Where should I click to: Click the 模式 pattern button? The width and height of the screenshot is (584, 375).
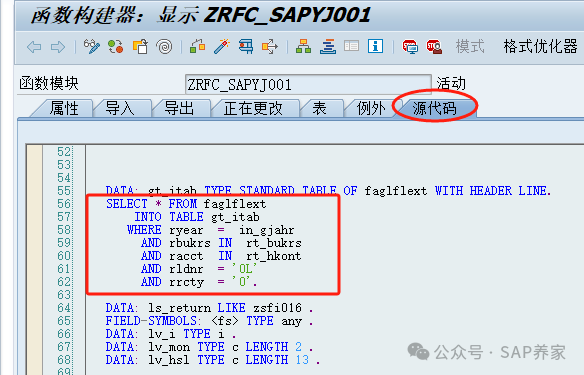pyautogui.click(x=470, y=47)
